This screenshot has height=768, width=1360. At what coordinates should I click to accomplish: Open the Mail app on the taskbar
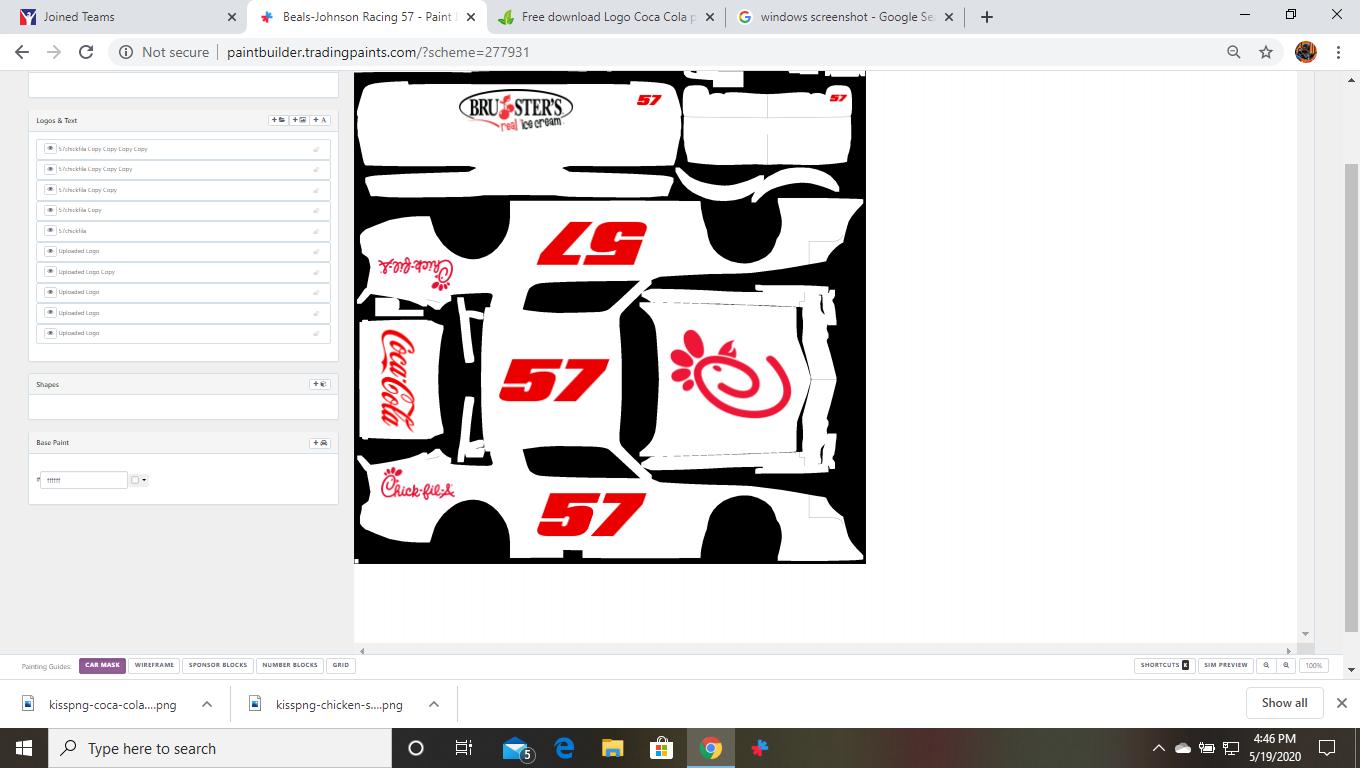(516, 748)
